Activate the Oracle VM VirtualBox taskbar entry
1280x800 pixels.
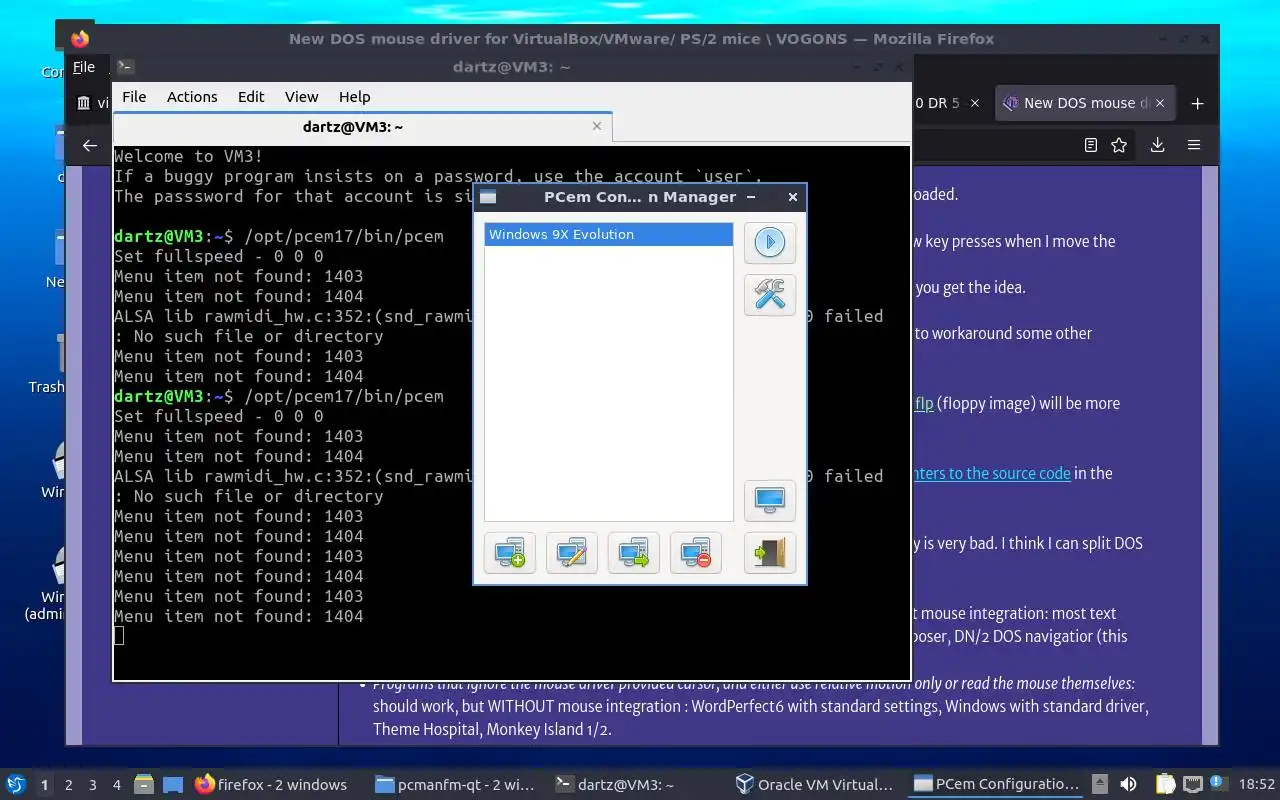pos(815,785)
